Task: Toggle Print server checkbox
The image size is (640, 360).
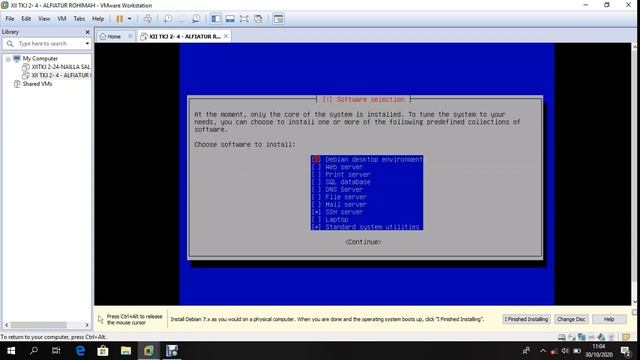Action: pyautogui.click(x=316, y=175)
